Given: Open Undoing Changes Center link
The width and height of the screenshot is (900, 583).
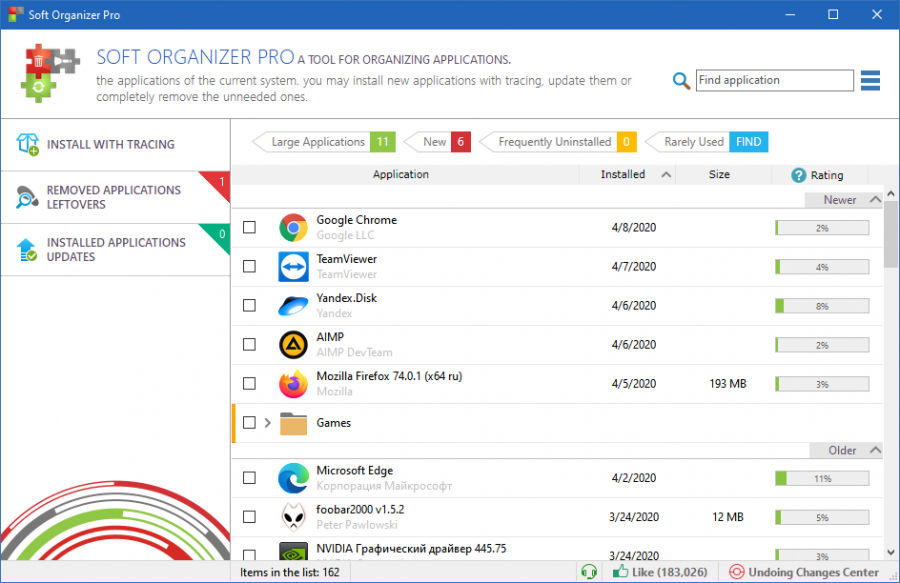Looking at the screenshot, I should 813,572.
